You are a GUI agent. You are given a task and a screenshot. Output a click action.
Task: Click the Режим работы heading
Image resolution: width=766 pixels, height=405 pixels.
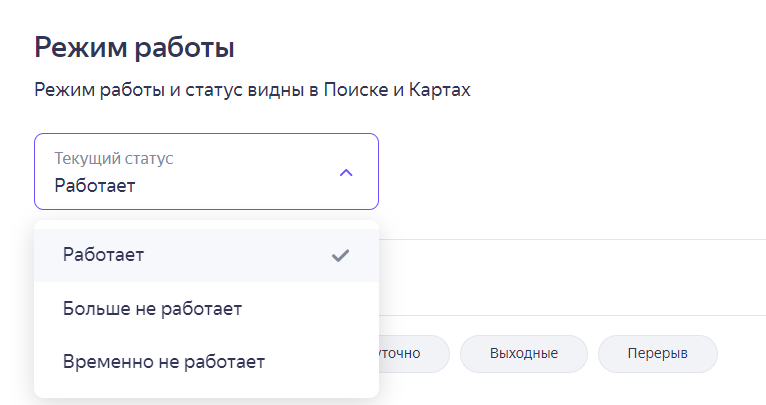click(x=134, y=46)
